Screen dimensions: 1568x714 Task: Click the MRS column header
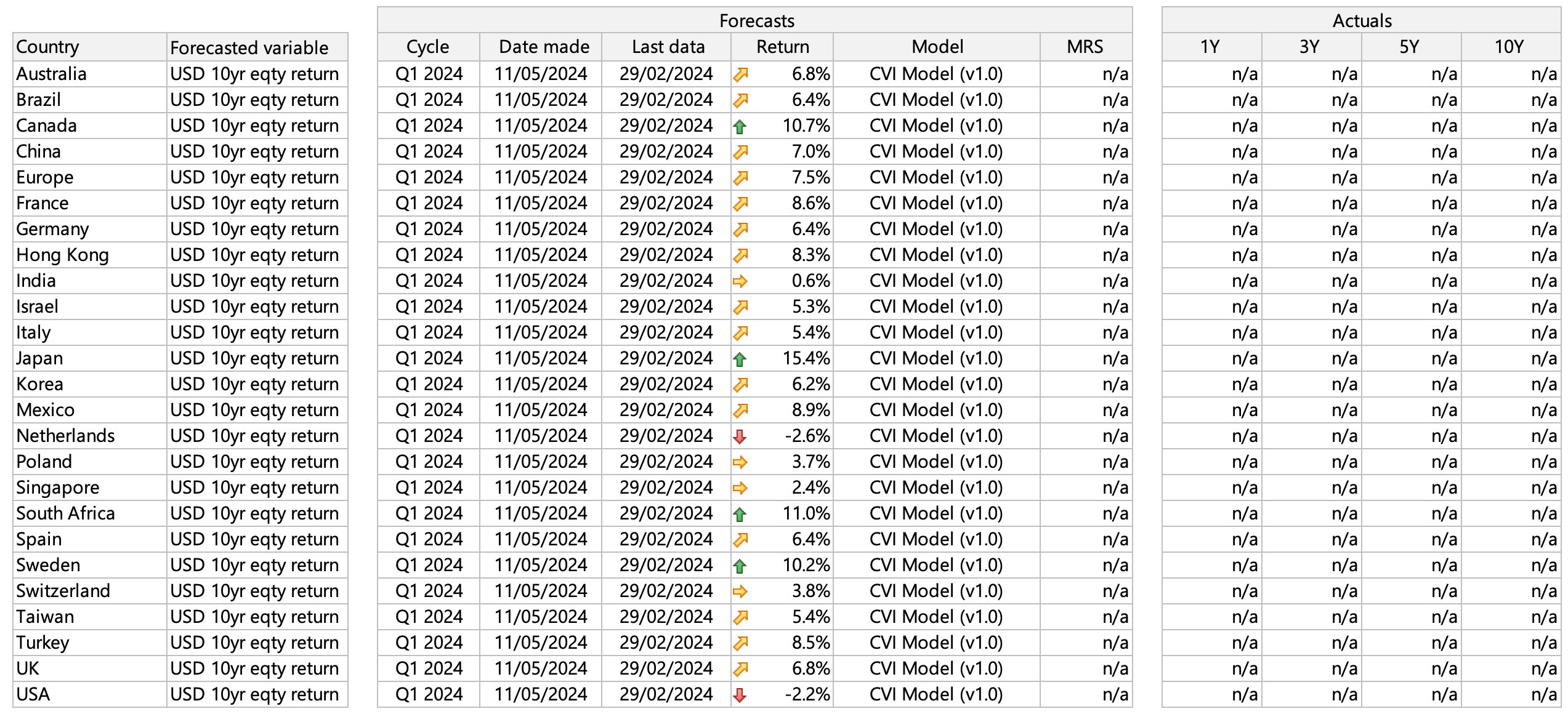[x=1085, y=47]
